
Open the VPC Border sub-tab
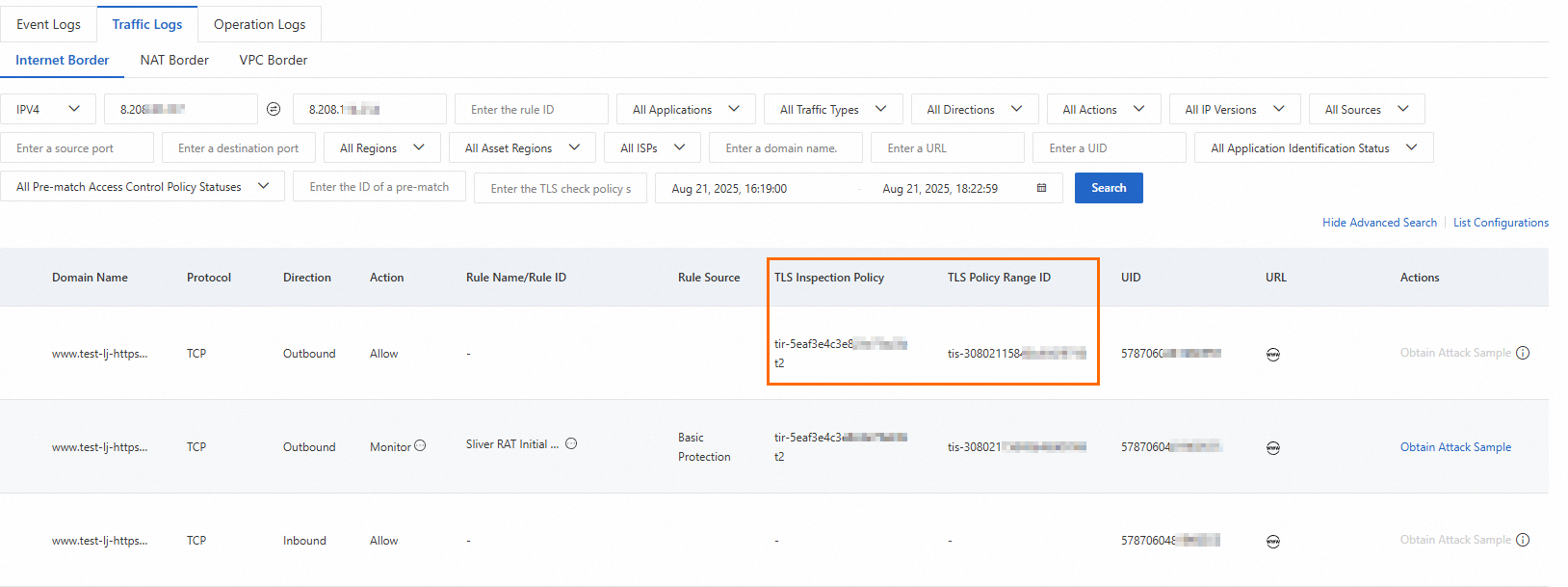pyautogui.click(x=274, y=60)
